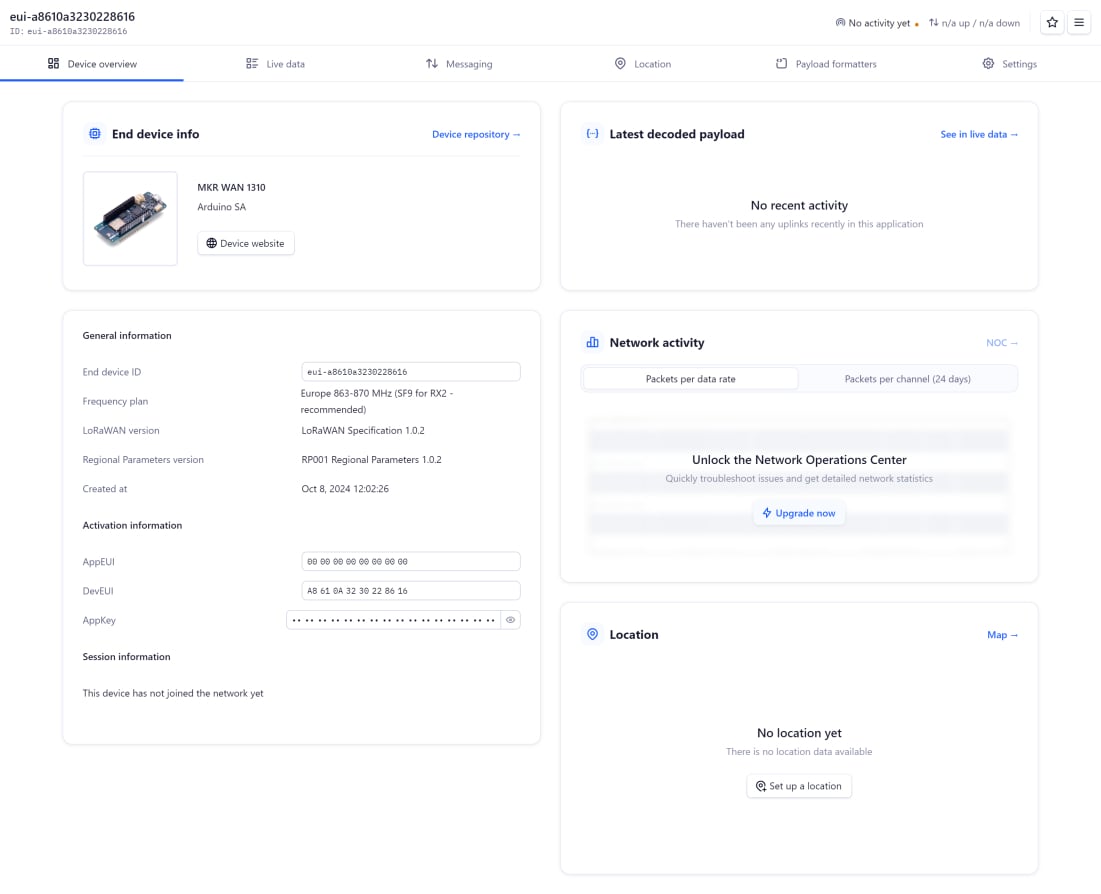The width and height of the screenshot is (1101, 894).
Task: Click the Upgrade now button
Action: 799,512
